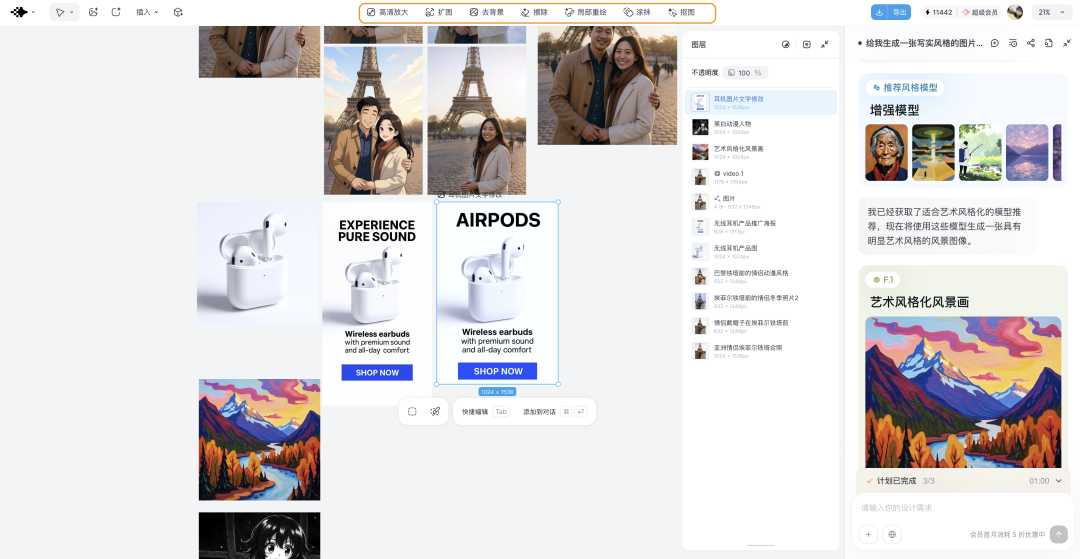Select 高清放大 upscale tool
Viewport: 1080px width, 559px height.
point(387,12)
